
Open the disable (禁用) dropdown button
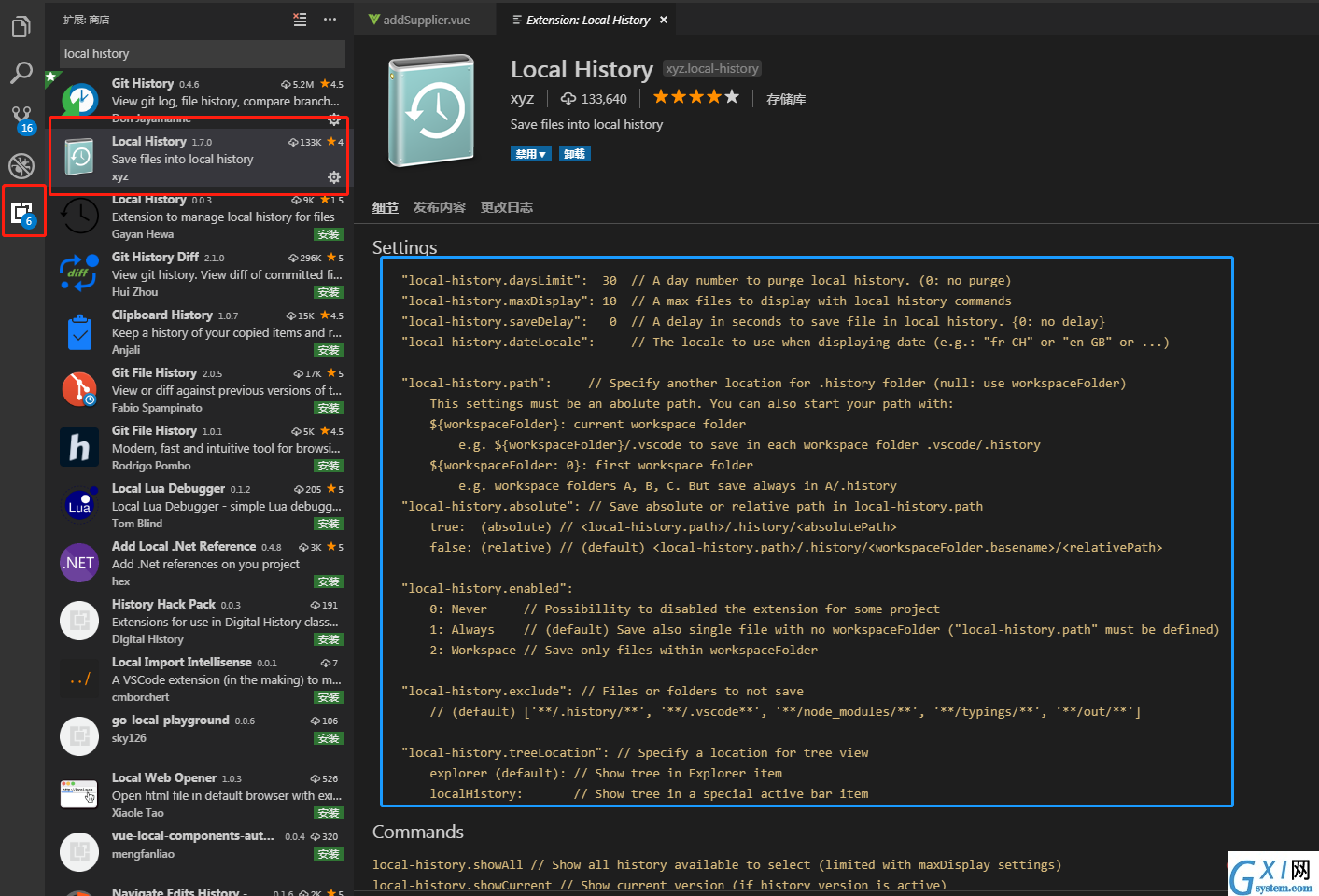531,154
